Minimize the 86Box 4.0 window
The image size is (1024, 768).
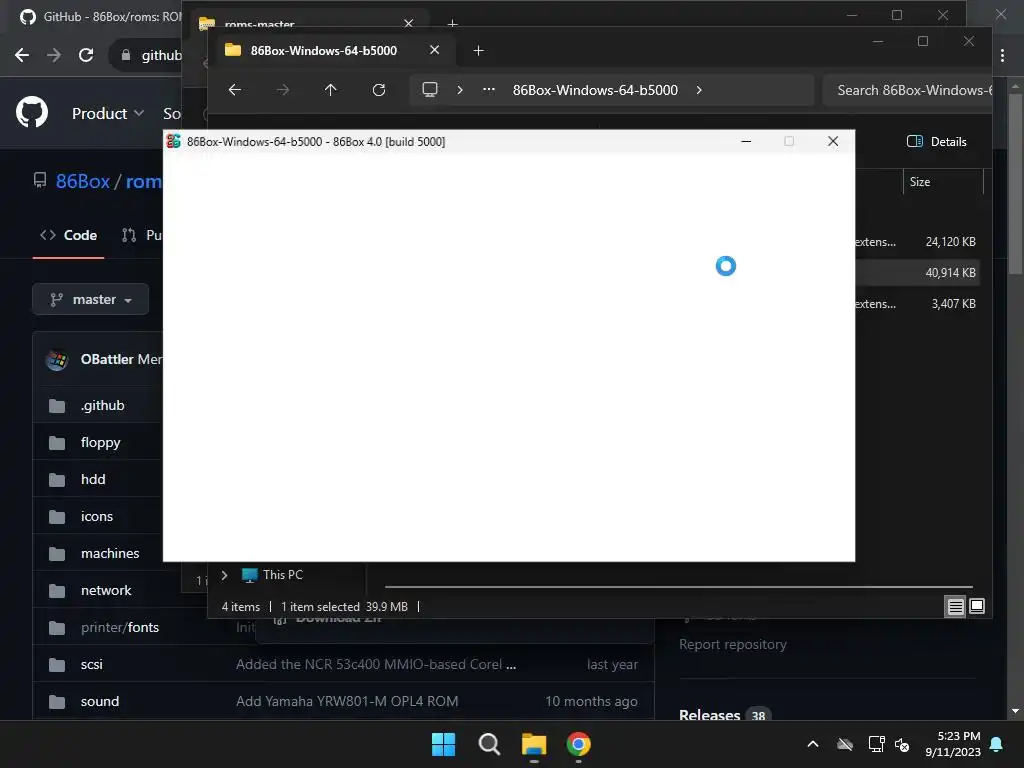click(746, 141)
